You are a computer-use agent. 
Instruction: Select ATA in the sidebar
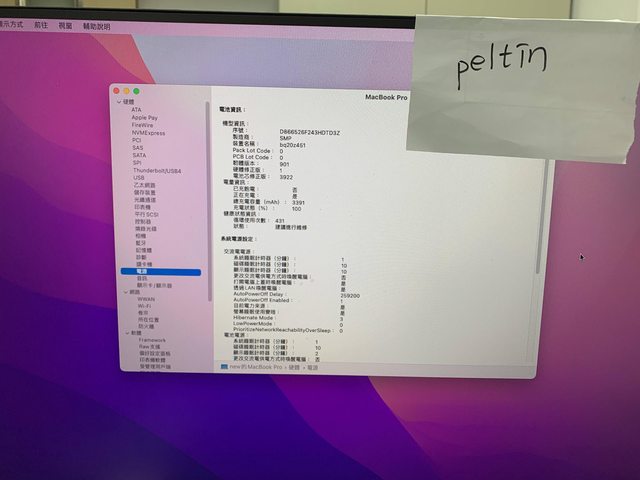[136, 110]
